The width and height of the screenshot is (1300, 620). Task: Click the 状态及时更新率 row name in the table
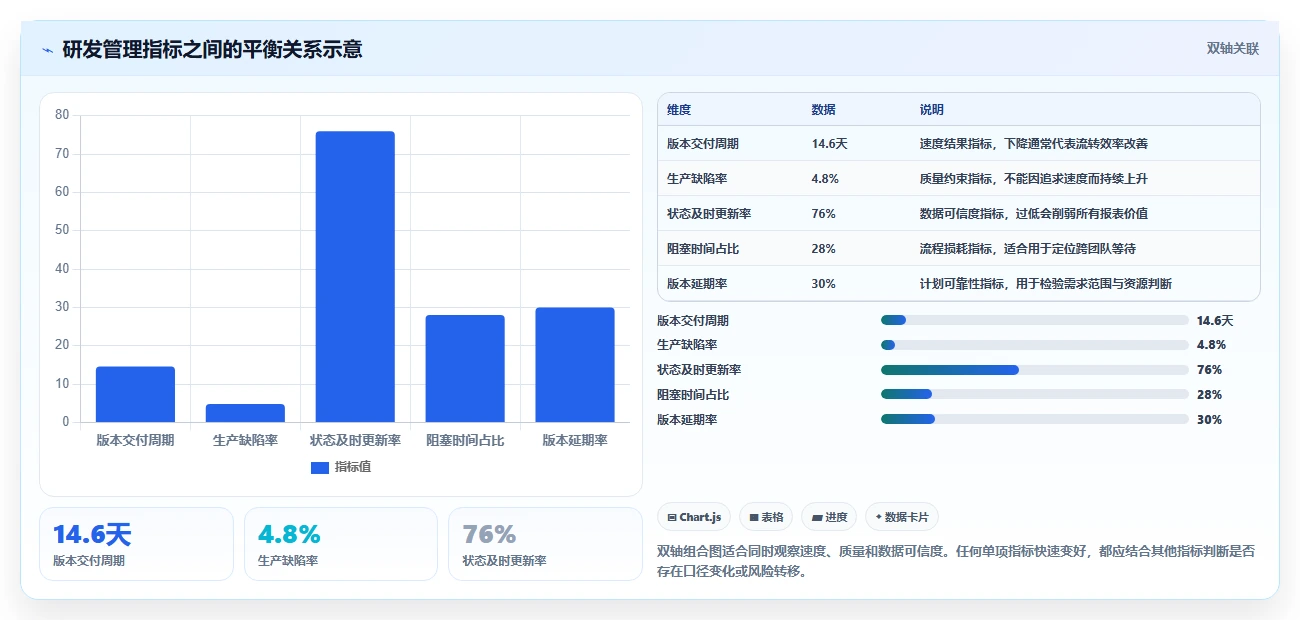(709, 214)
